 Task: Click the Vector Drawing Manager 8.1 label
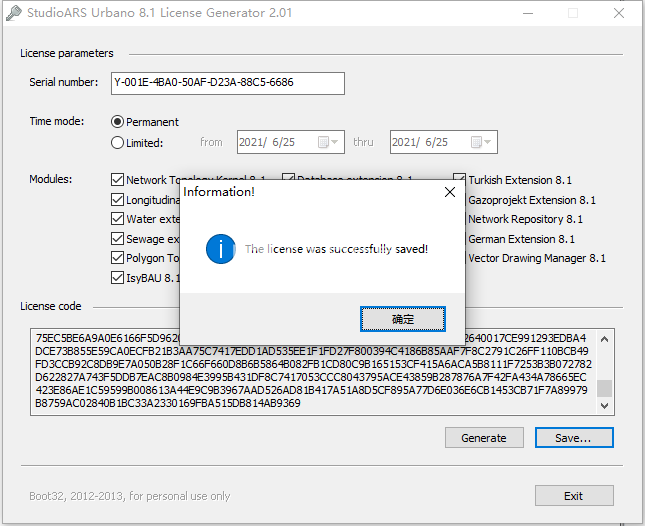click(536, 258)
